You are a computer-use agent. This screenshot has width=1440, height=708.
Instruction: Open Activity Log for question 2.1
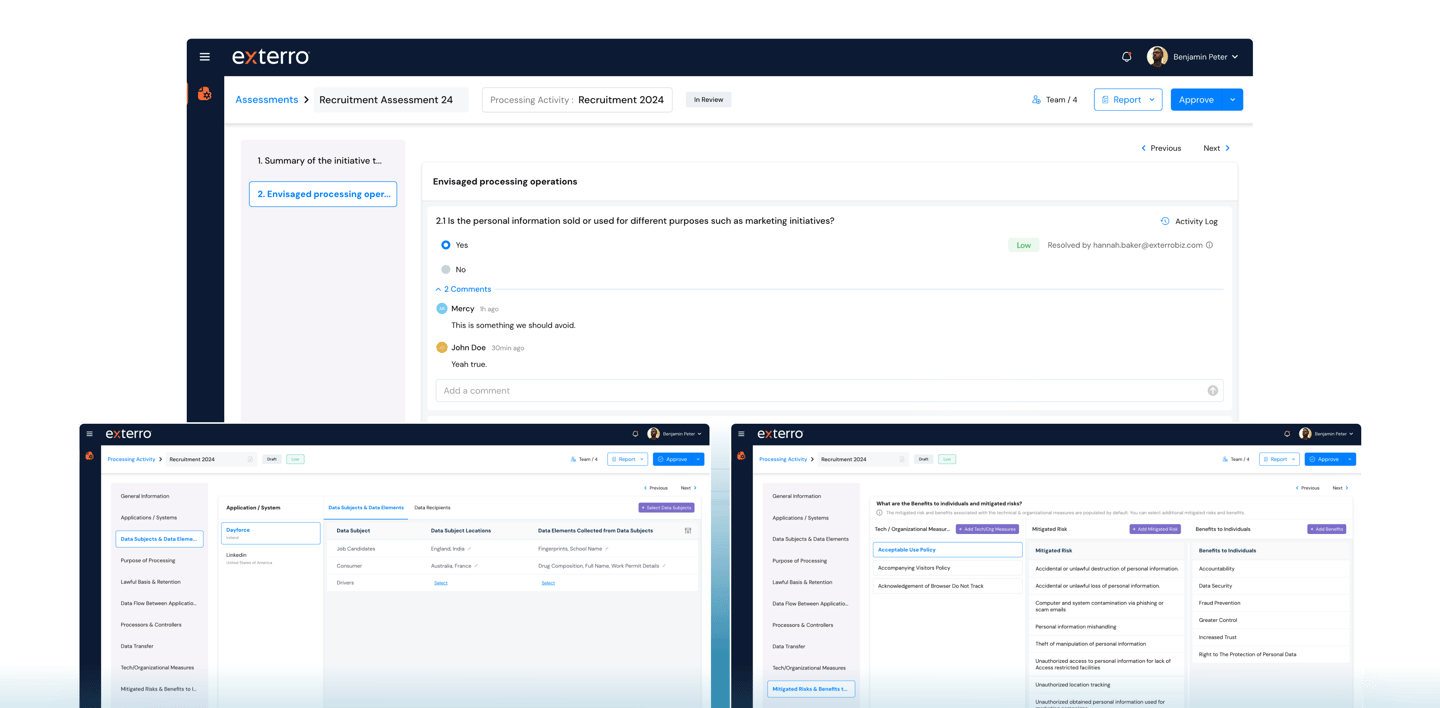[1188, 221]
